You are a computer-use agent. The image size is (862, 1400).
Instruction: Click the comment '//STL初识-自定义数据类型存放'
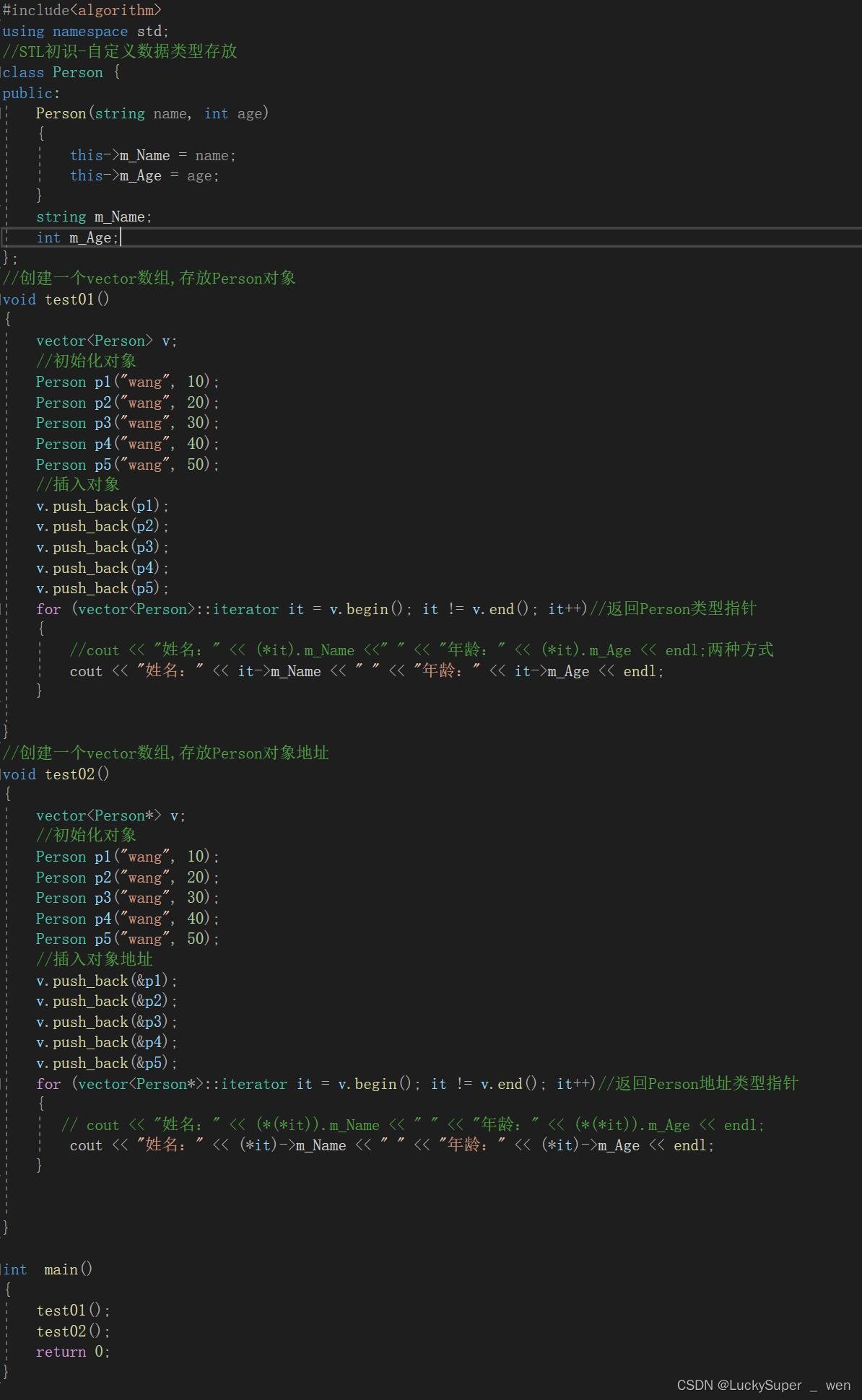point(120,51)
